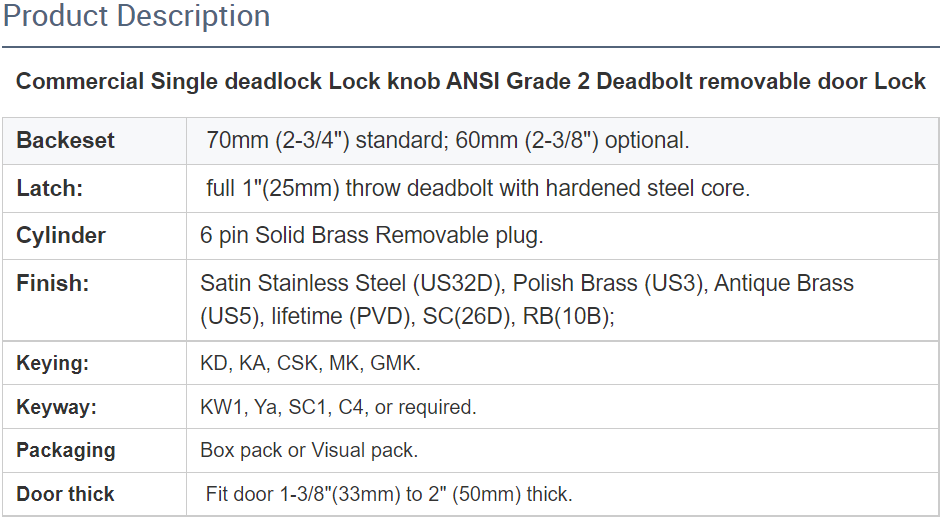Image resolution: width=943 pixels, height=519 pixels.
Task: Click the horizontal rule under Product Description
Action: point(471,46)
